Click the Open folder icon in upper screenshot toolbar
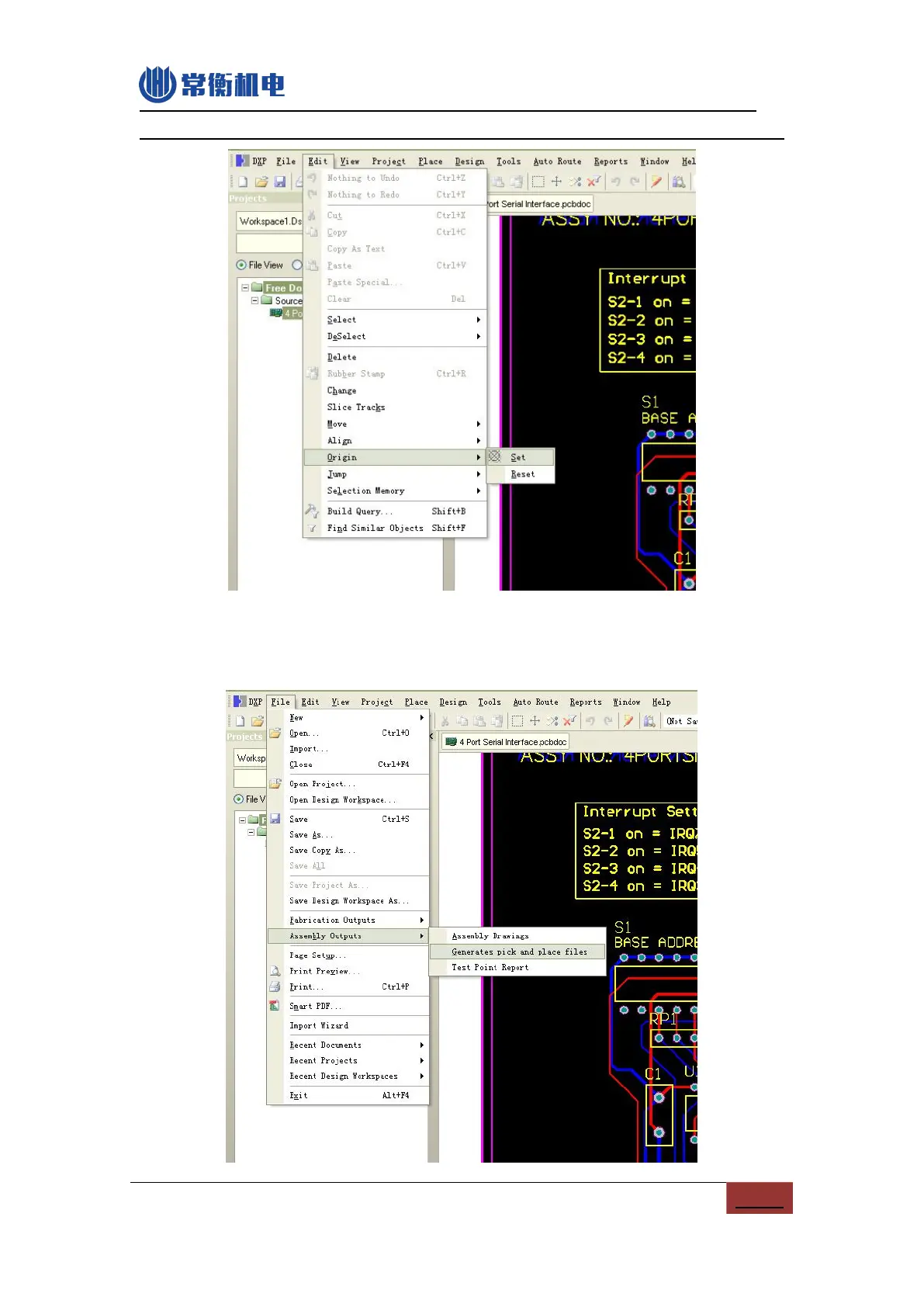 (x=261, y=182)
